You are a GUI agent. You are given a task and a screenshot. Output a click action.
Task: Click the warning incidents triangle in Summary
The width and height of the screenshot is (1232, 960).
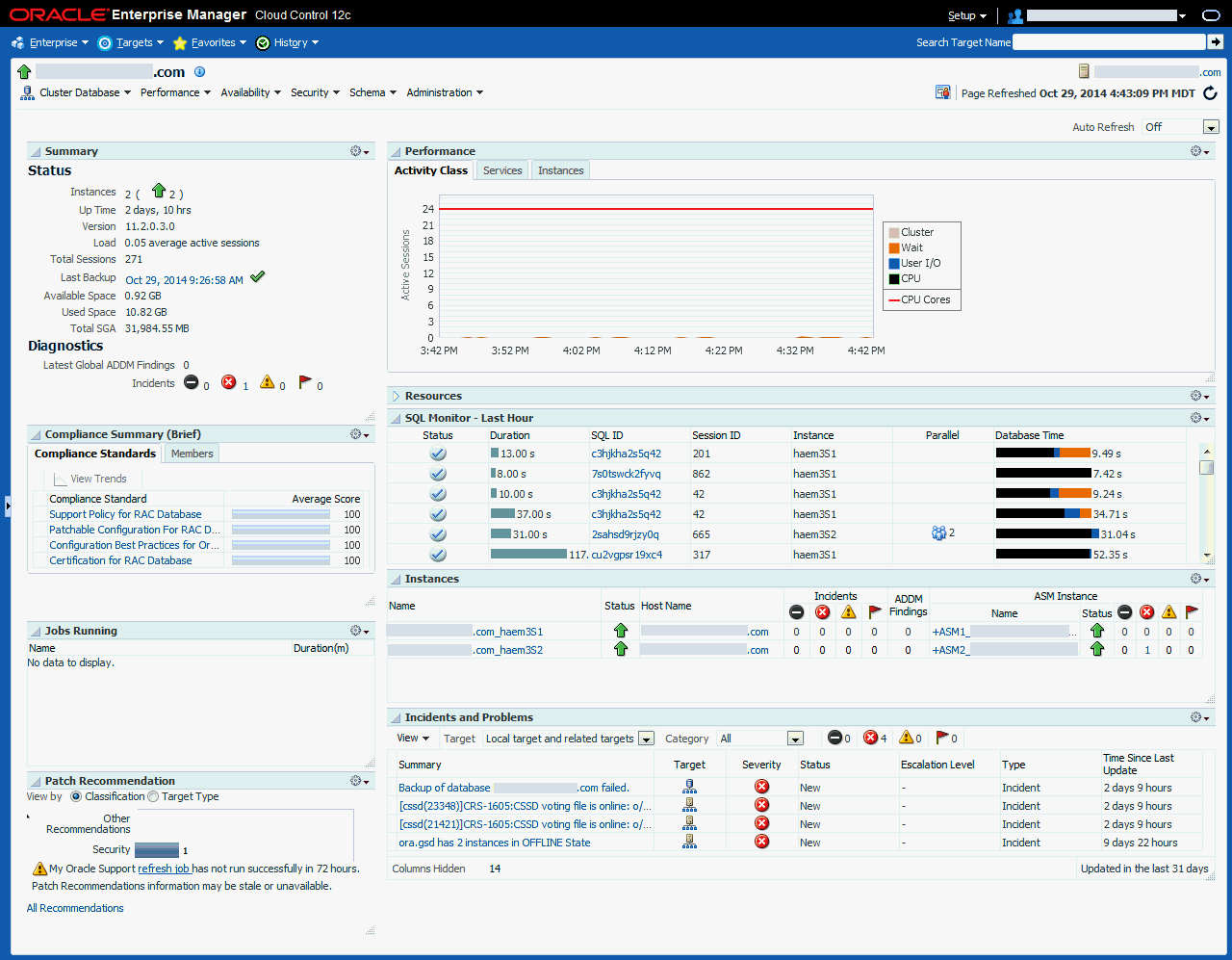268,382
